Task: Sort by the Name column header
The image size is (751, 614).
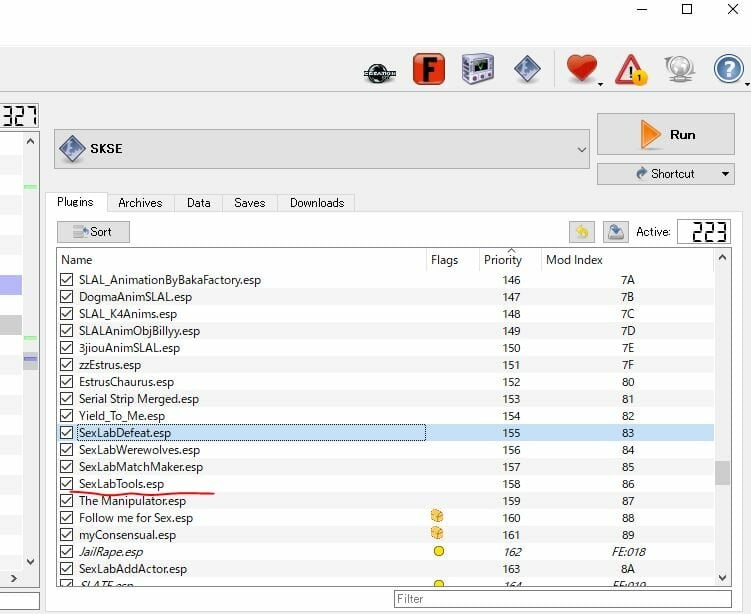Action: coord(242,260)
